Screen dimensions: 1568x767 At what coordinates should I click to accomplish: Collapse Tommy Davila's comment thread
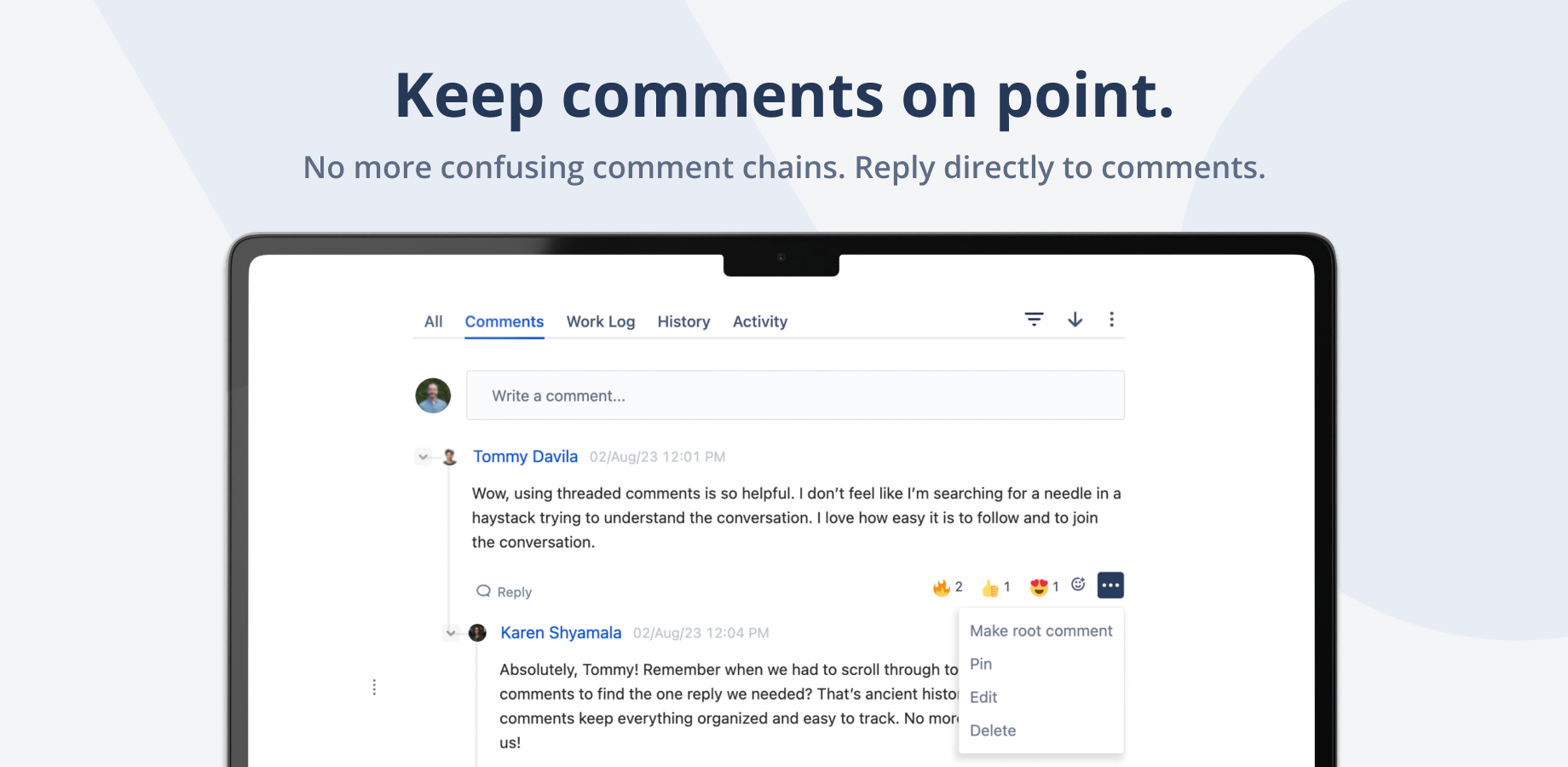[423, 457]
